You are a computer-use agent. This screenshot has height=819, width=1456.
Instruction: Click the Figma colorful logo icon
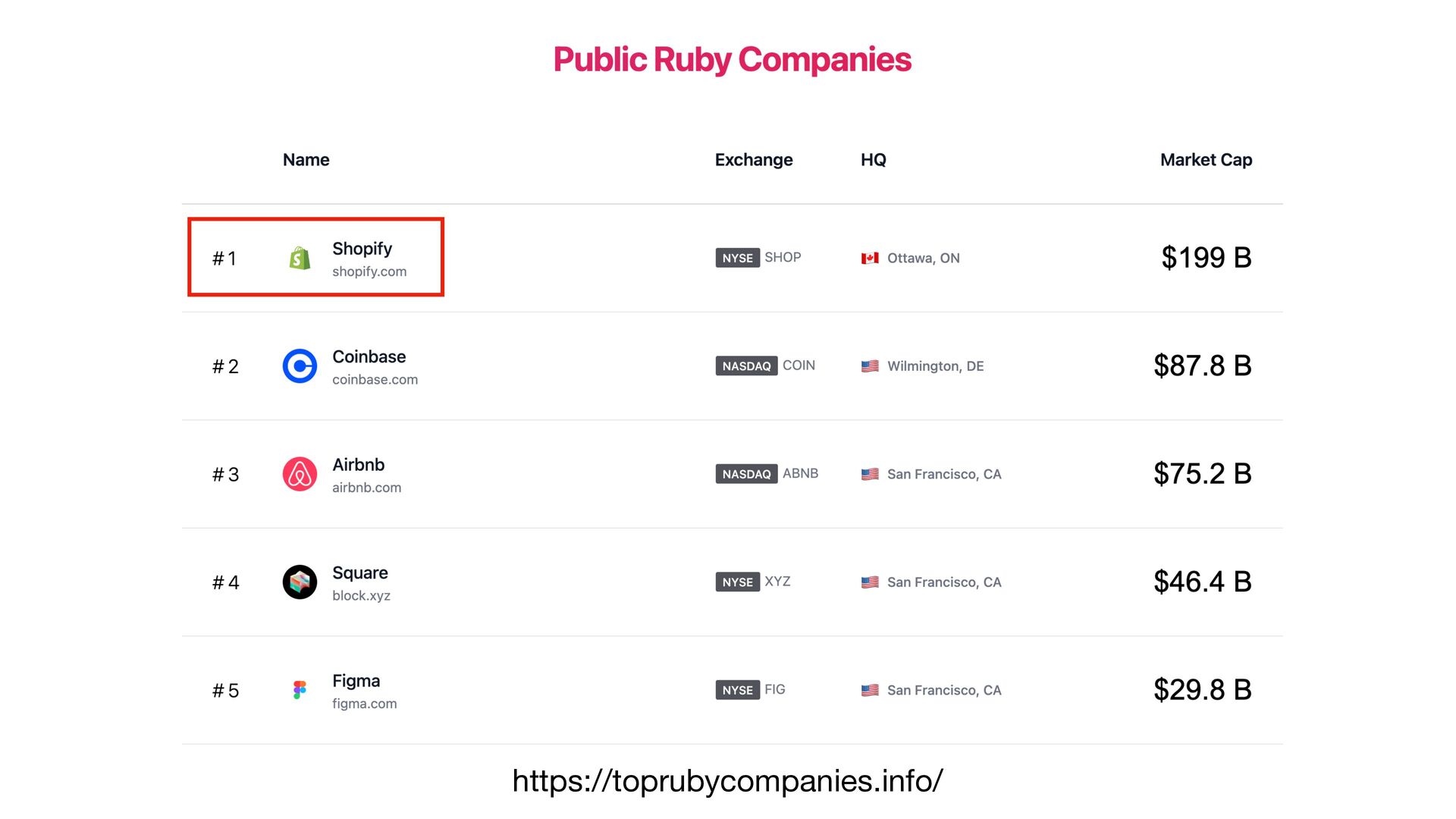[300, 690]
